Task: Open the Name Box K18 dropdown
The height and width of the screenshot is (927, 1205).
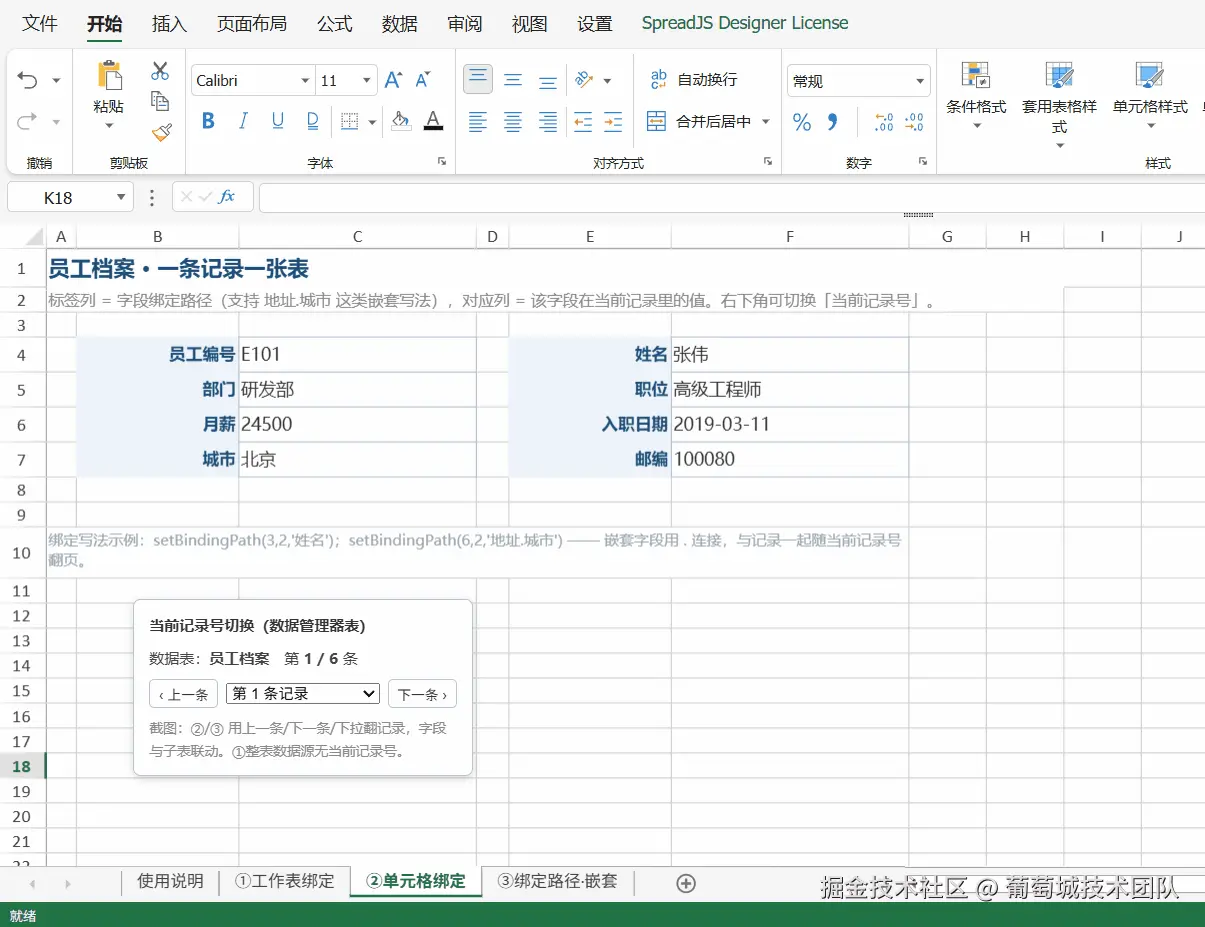Action: point(121,197)
